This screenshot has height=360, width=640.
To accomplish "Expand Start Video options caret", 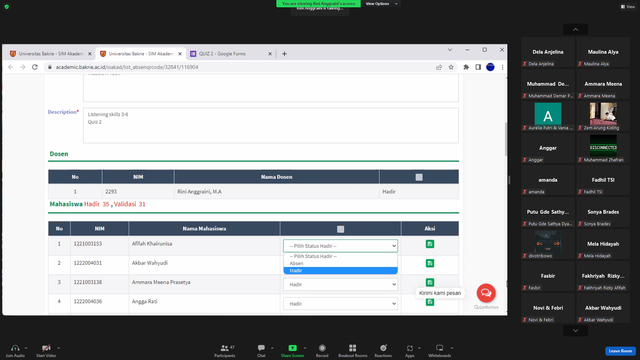I will pos(58,348).
